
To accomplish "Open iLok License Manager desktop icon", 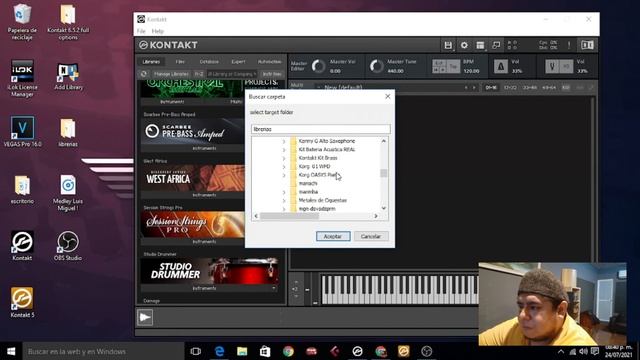I will (x=22, y=78).
